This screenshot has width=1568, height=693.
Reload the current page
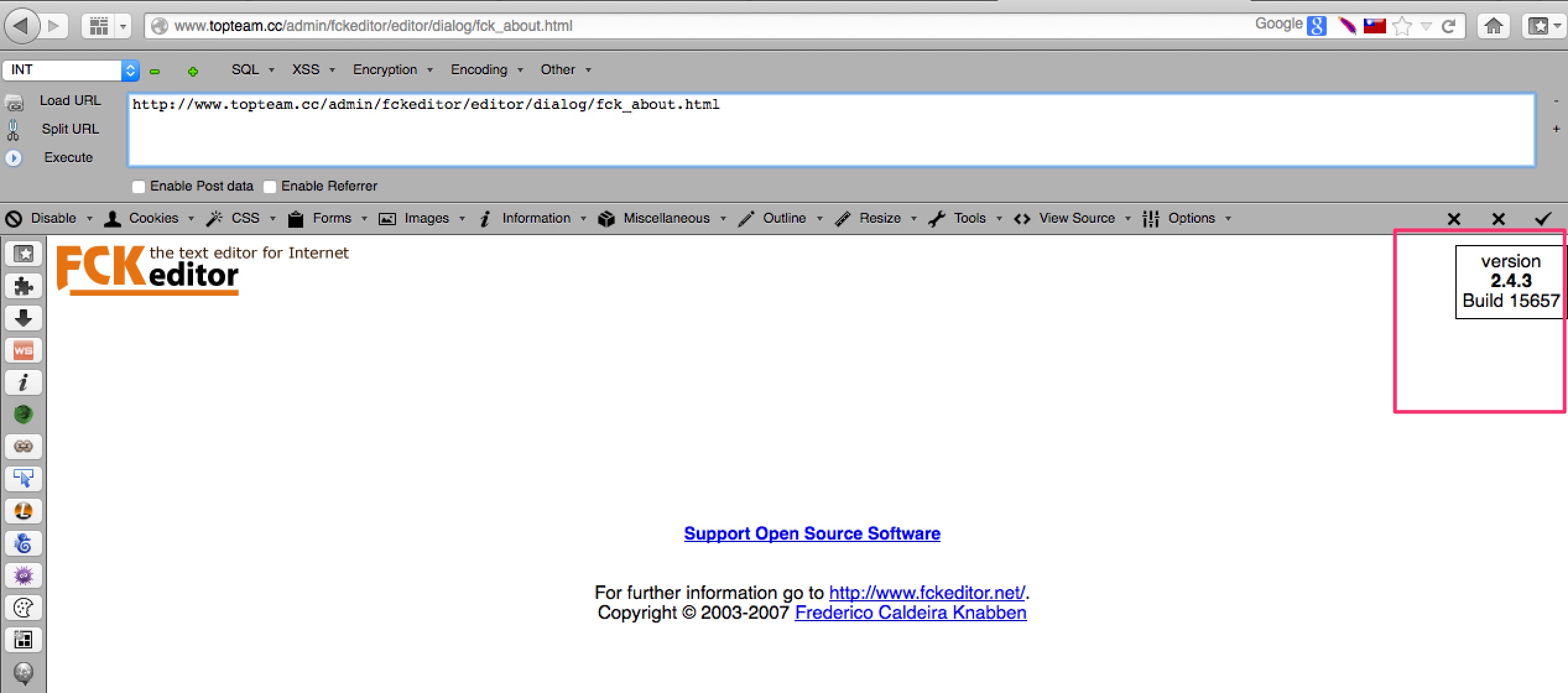click(1448, 26)
